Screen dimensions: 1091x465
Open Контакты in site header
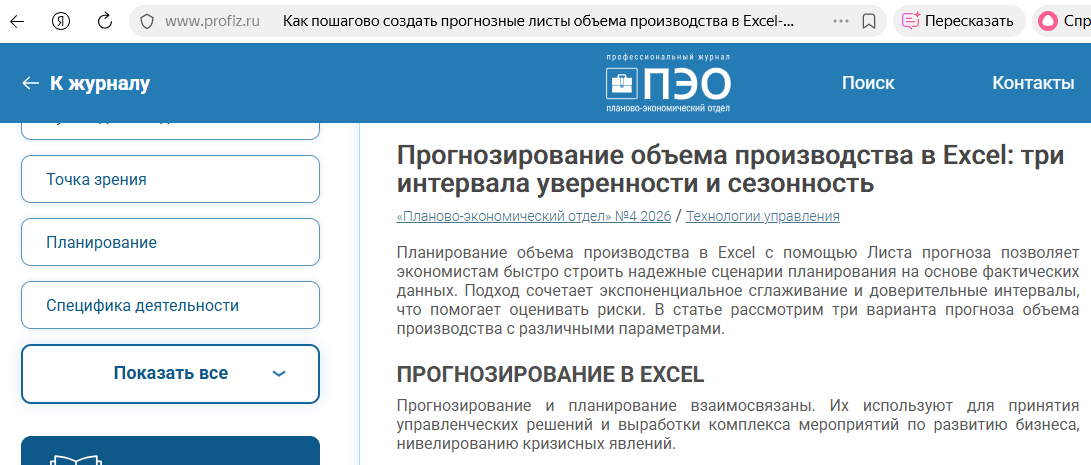pyautogui.click(x=1033, y=83)
